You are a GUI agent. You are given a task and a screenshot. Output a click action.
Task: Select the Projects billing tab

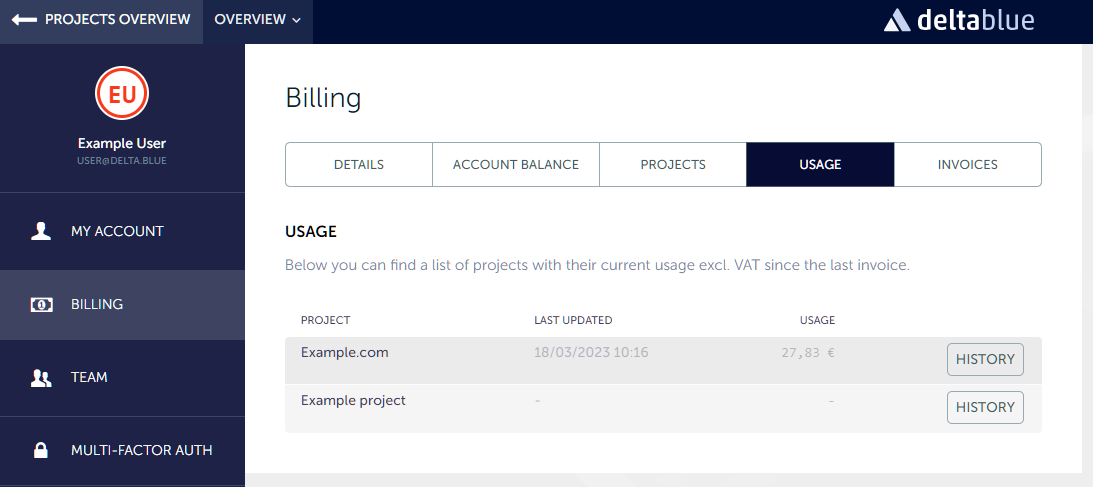pos(673,165)
